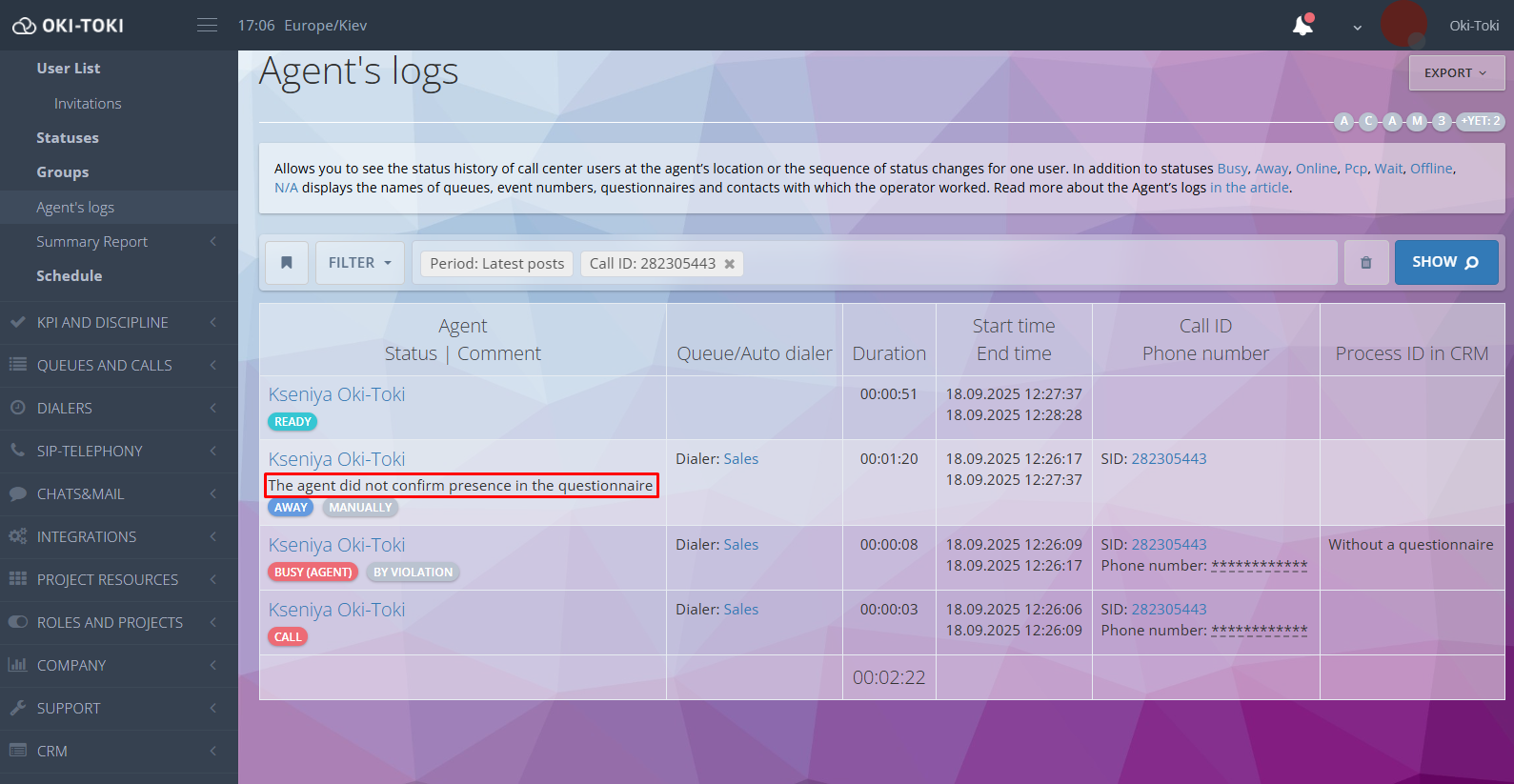
Task: Click the bookmark icon beside Filter
Action: [286, 263]
